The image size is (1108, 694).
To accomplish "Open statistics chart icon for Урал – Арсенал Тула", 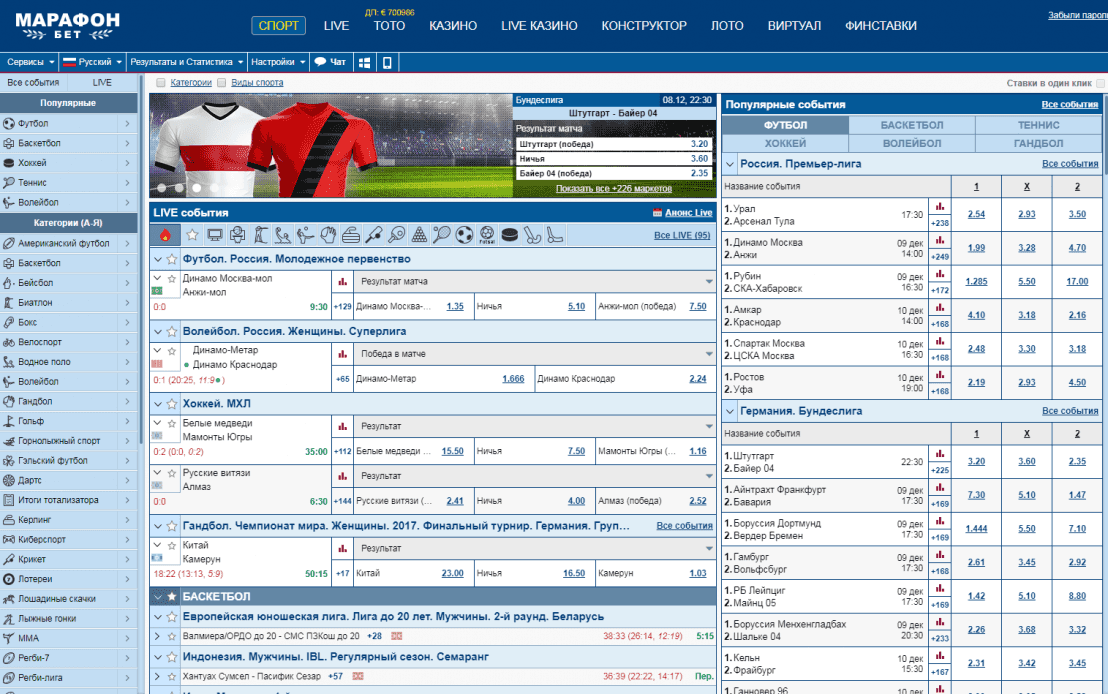I will tap(940, 207).
